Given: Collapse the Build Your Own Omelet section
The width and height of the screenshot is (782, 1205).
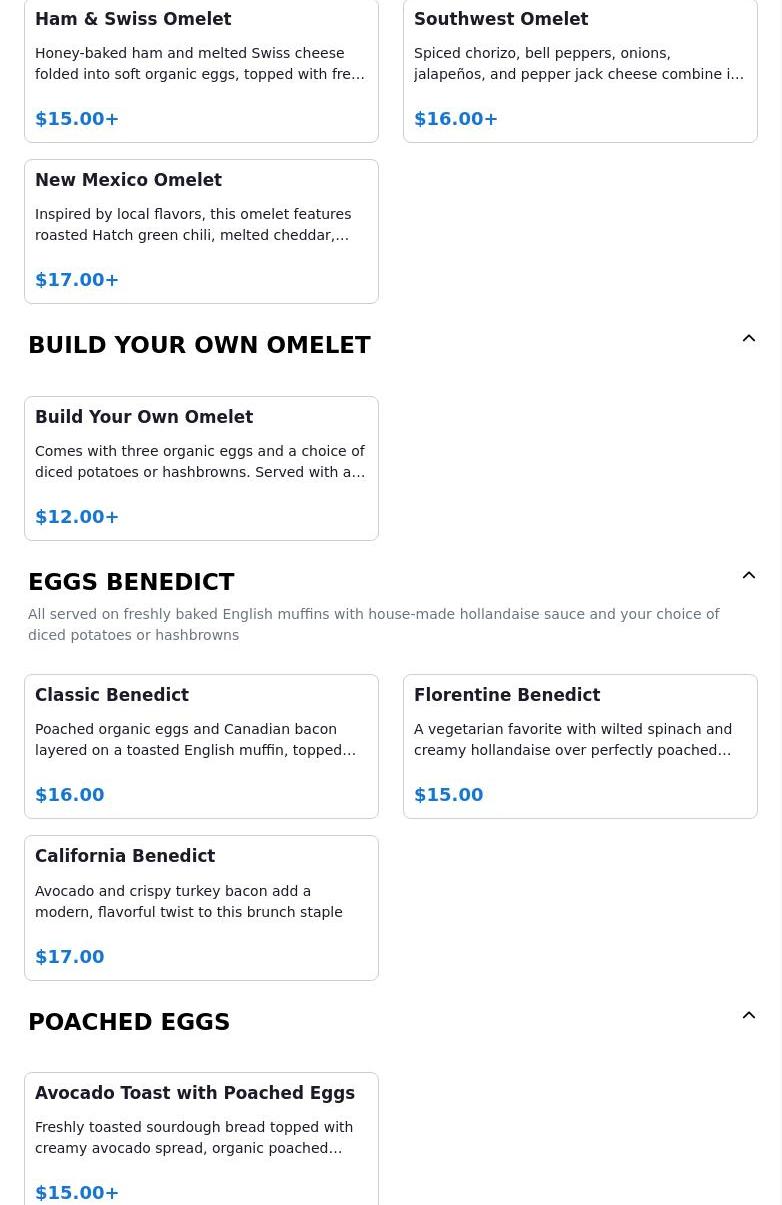Looking at the screenshot, I should coord(748,339).
